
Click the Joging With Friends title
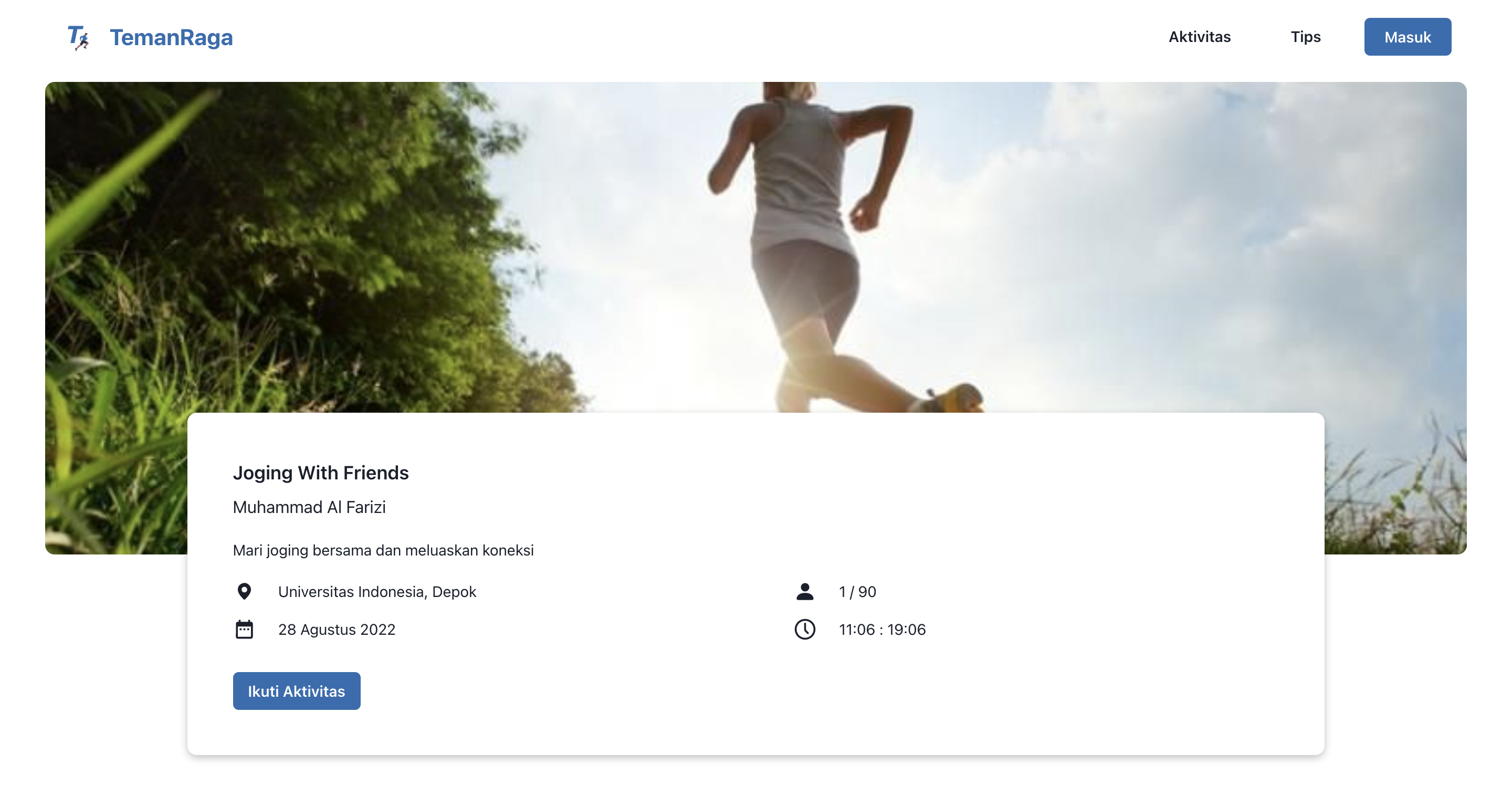[x=320, y=473]
